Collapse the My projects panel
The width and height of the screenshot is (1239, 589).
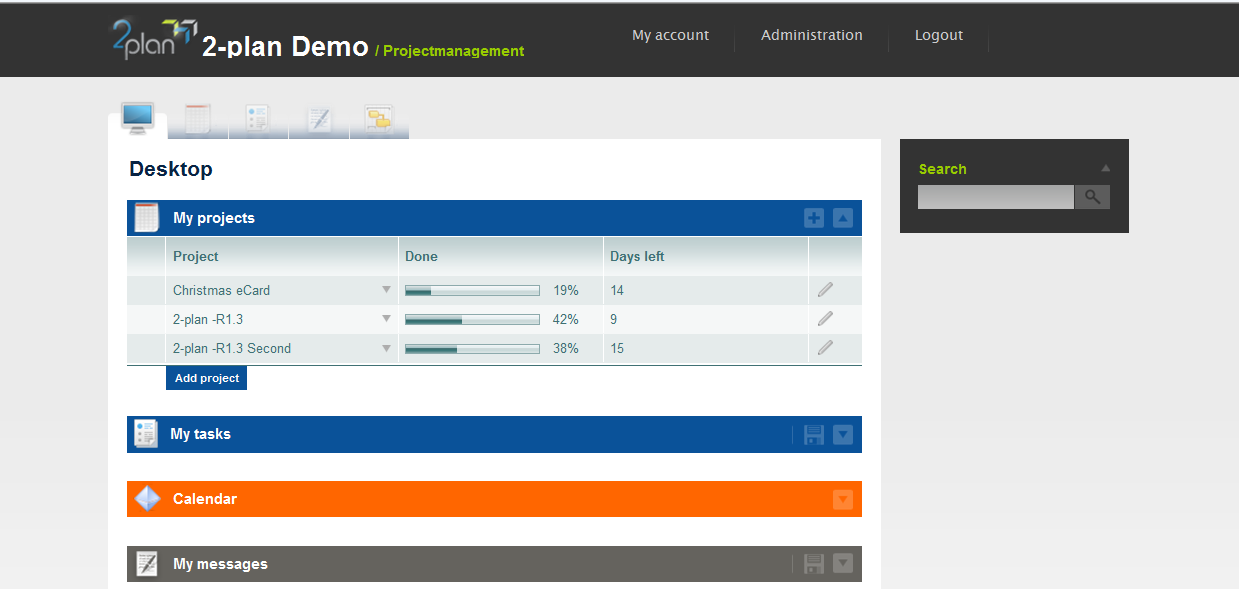[x=842, y=217]
